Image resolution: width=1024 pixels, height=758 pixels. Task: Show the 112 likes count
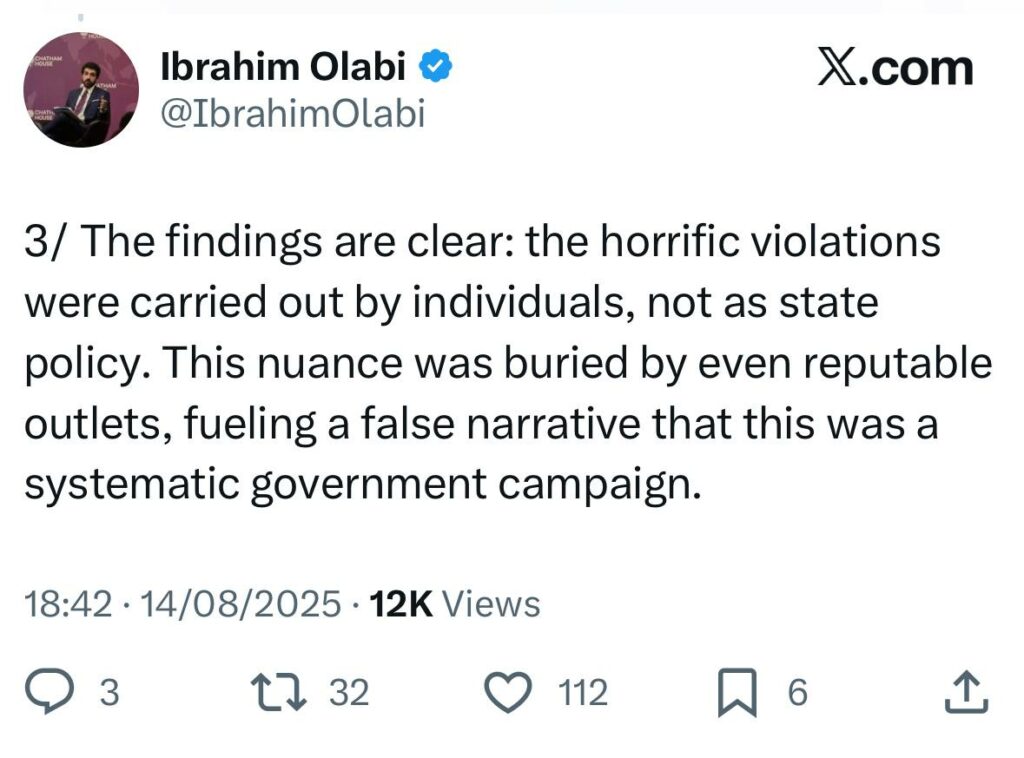point(582,693)
